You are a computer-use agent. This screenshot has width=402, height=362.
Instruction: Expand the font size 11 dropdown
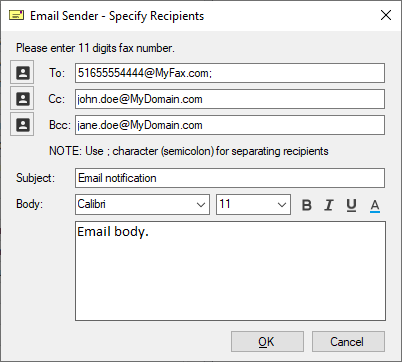[x=282, y=205]
